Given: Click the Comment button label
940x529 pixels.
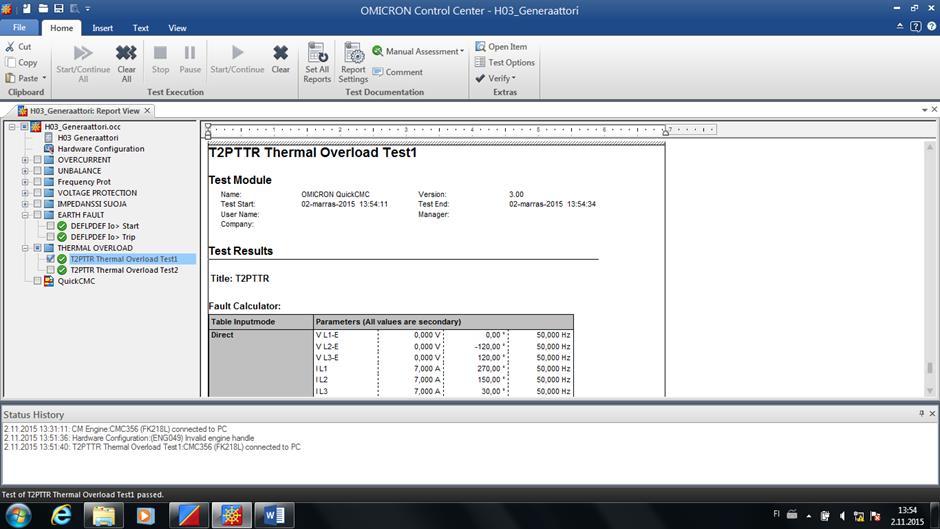Looking at the screenshot, I should [404, 72].
